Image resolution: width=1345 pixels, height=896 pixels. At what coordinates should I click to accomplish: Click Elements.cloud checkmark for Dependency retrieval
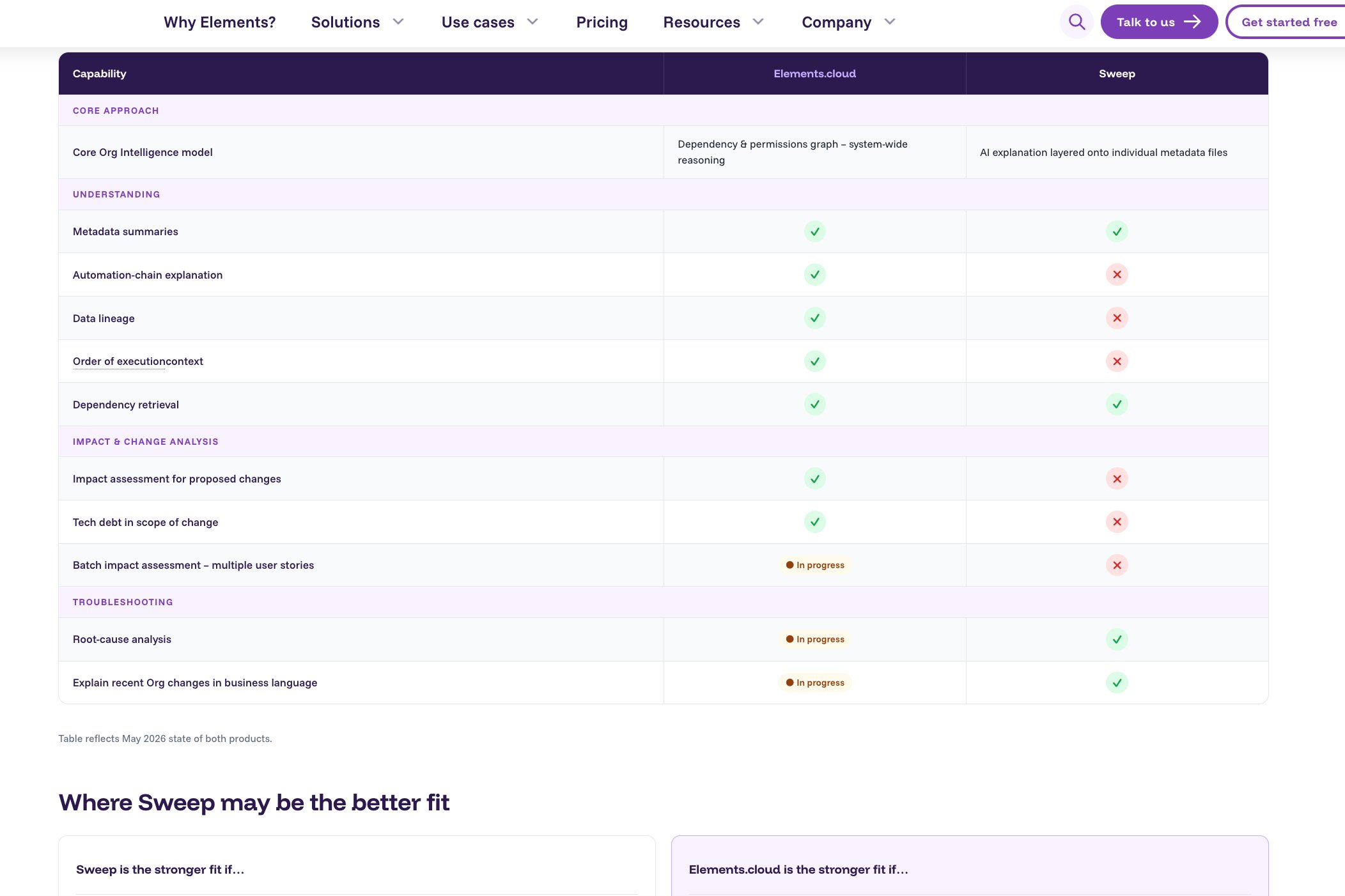click(x=814, y=405)
